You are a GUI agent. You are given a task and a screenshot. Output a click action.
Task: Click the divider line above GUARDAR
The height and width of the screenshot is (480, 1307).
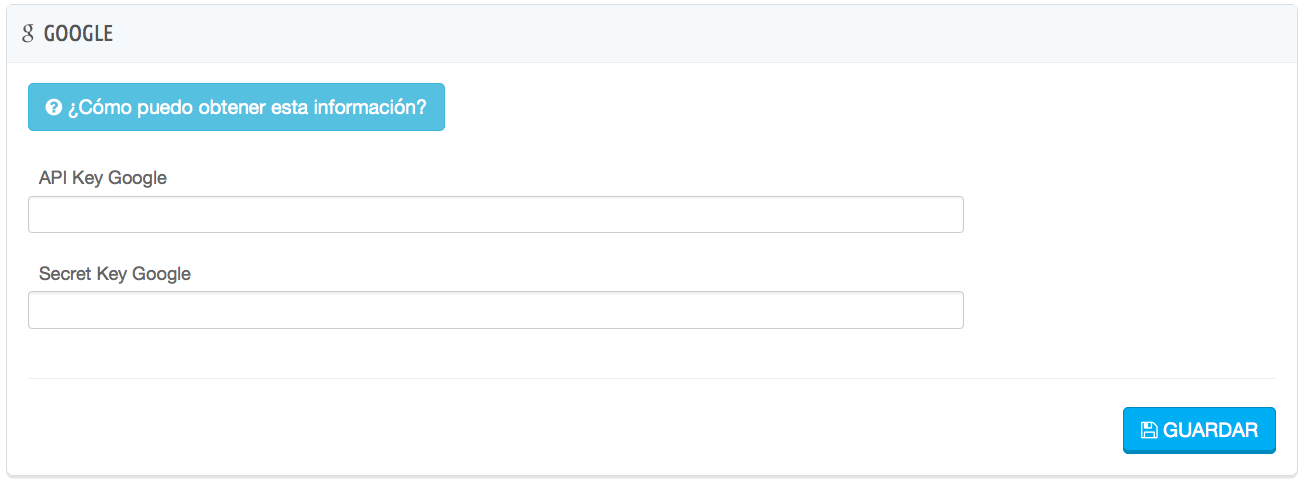tap(650, 378)
